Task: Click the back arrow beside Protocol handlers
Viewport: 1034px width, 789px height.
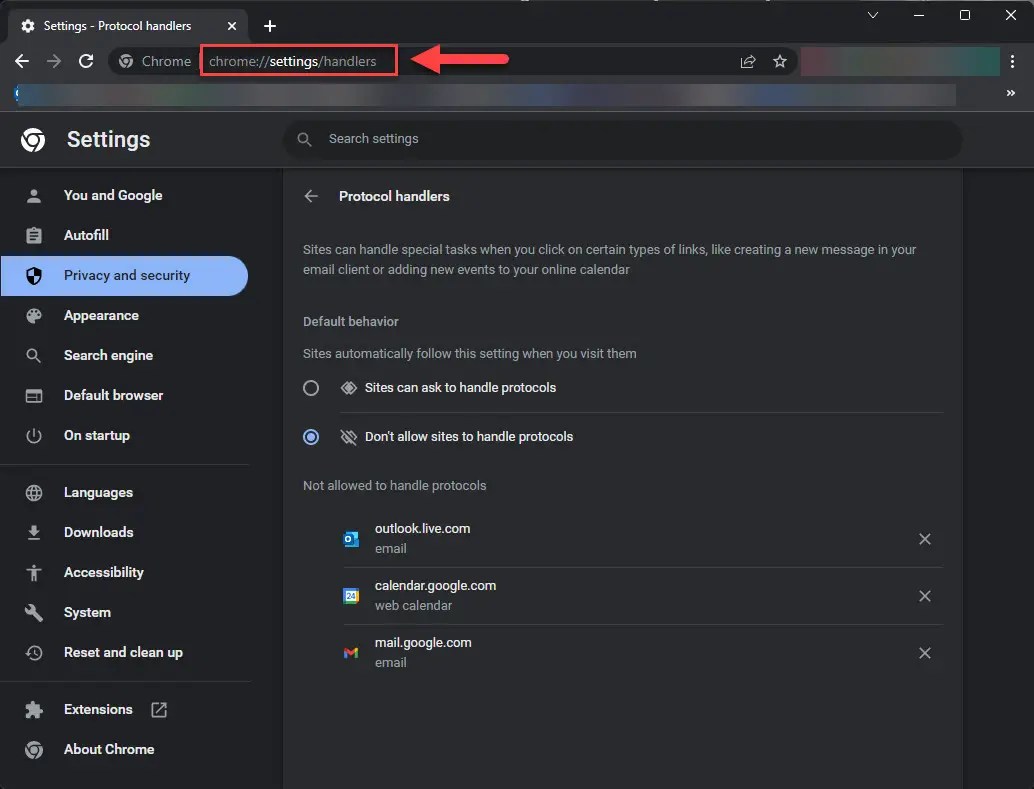Action: click(311, 196)
